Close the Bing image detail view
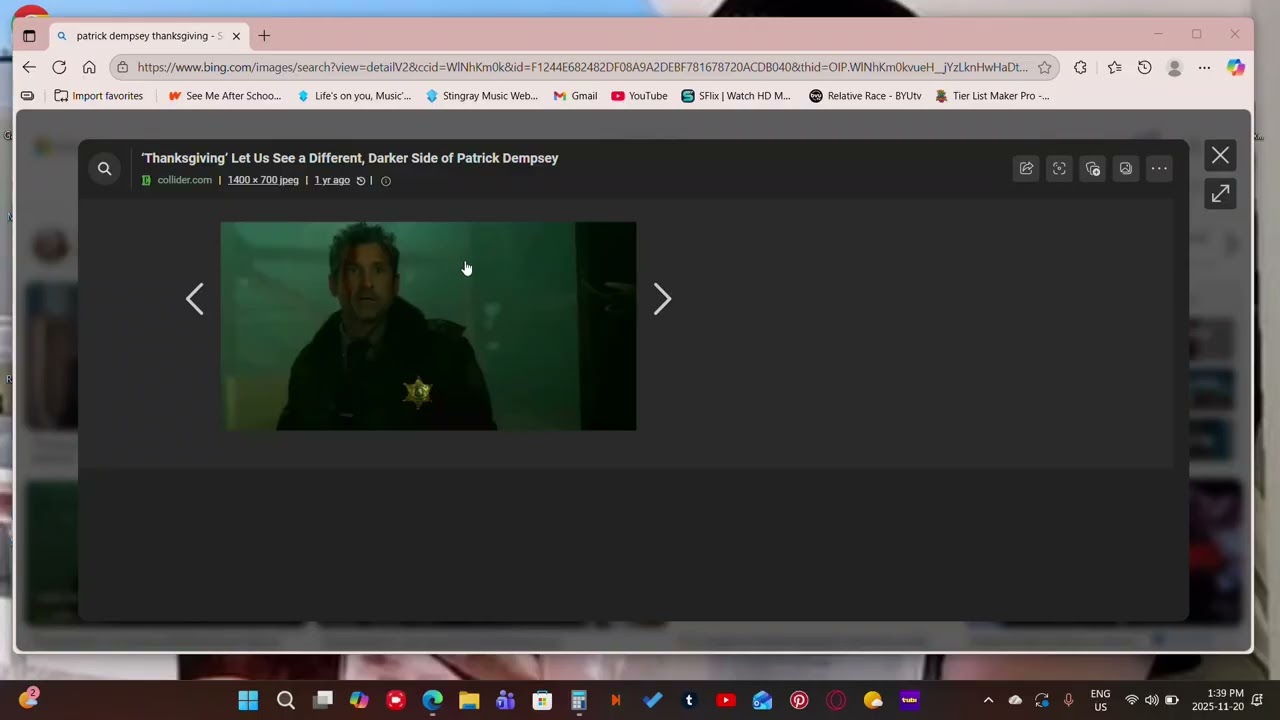1280x720 pixels. tap(1220, 156)
